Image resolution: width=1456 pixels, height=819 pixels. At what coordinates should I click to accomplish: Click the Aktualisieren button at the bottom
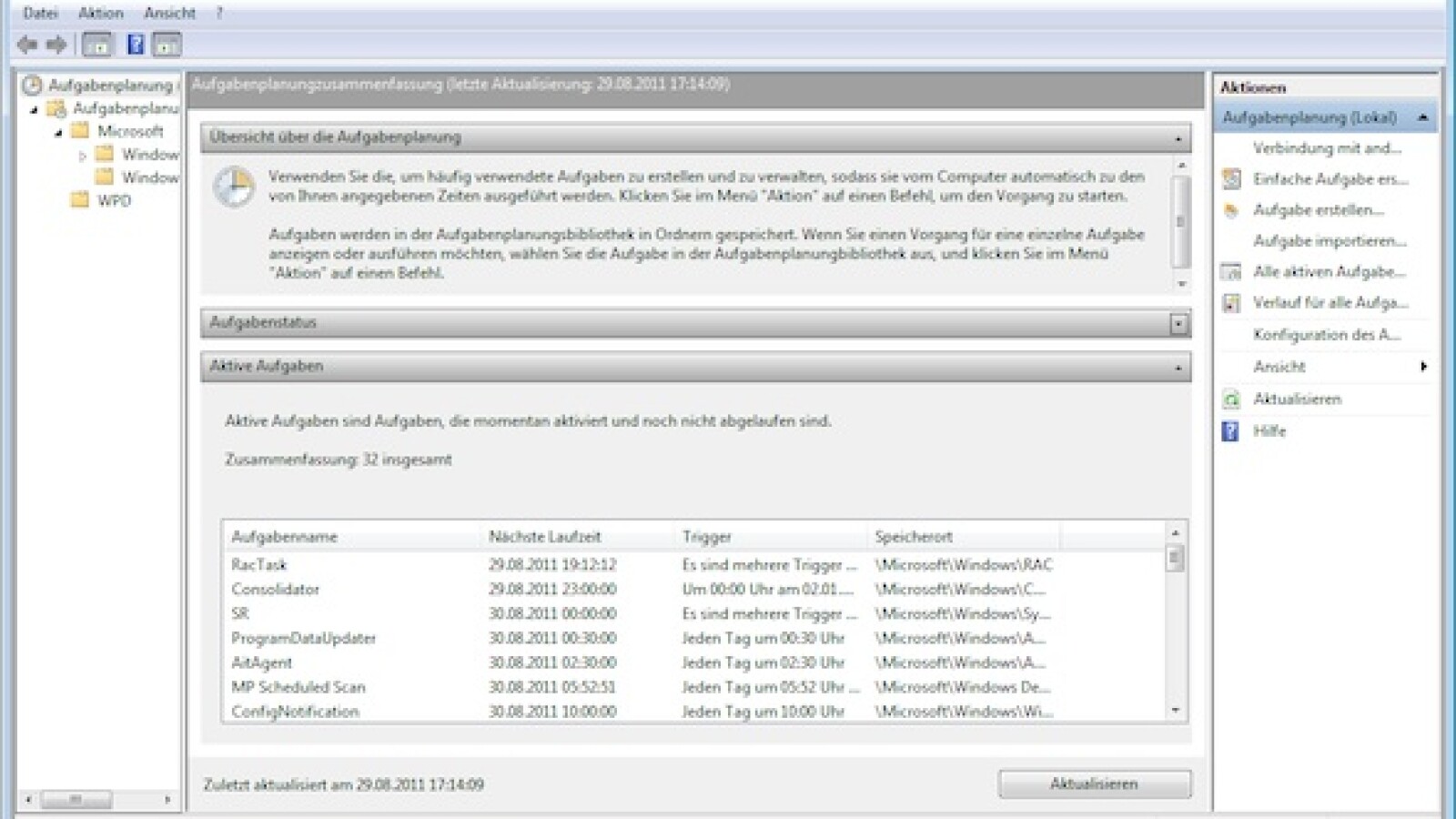tap(1096, 782)
